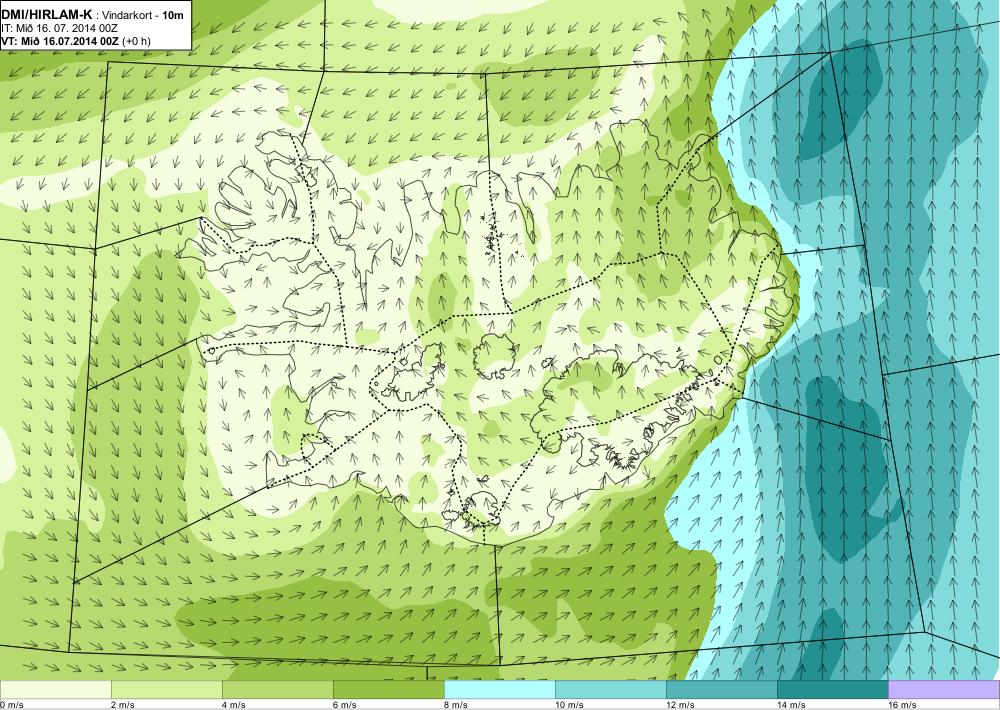Click the 6–8 m/s dark green swatch

click(388, 690)
